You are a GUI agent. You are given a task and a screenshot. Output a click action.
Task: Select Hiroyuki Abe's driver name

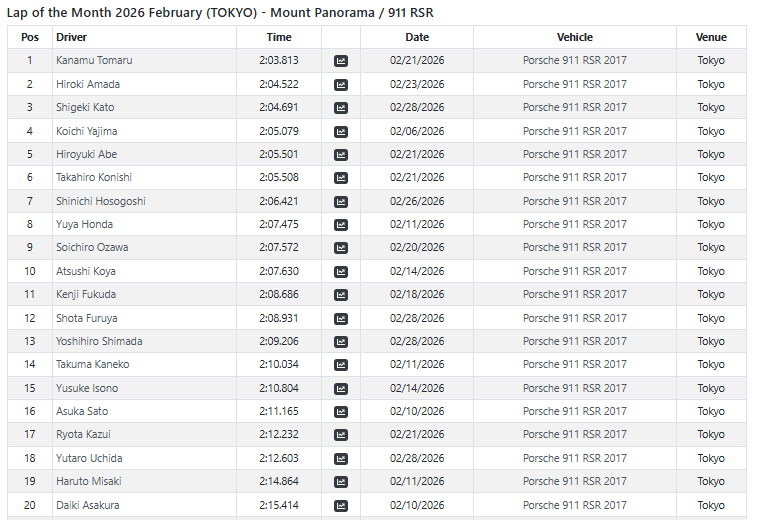pyautogui.click(x=86, y=154)
